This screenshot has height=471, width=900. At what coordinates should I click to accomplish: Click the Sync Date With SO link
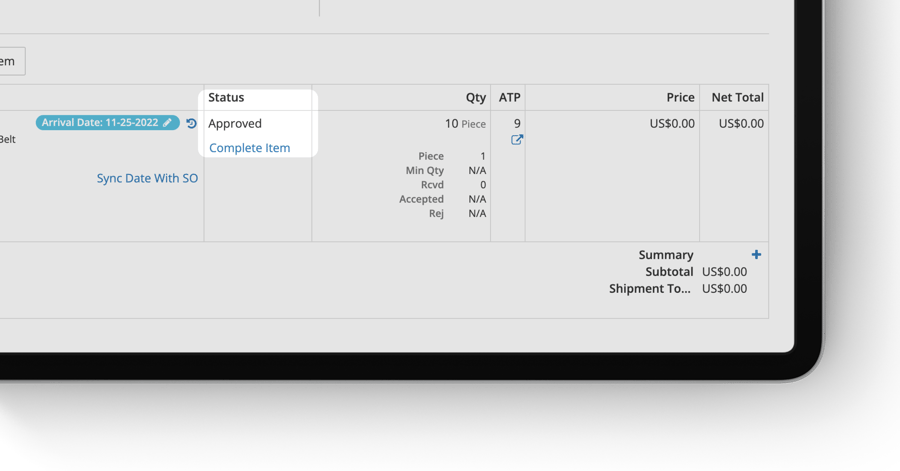(x=147, y=178)
